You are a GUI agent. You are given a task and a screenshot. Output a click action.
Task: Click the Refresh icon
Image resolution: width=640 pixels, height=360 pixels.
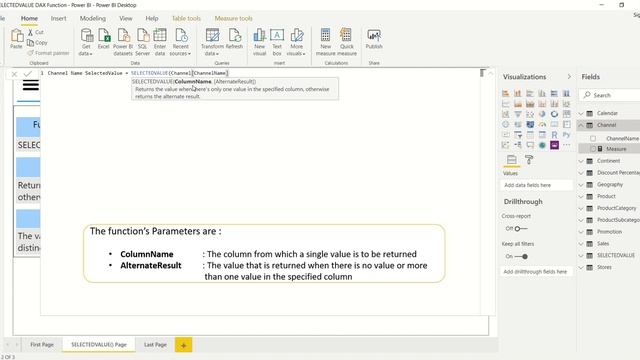click(235, 35)
